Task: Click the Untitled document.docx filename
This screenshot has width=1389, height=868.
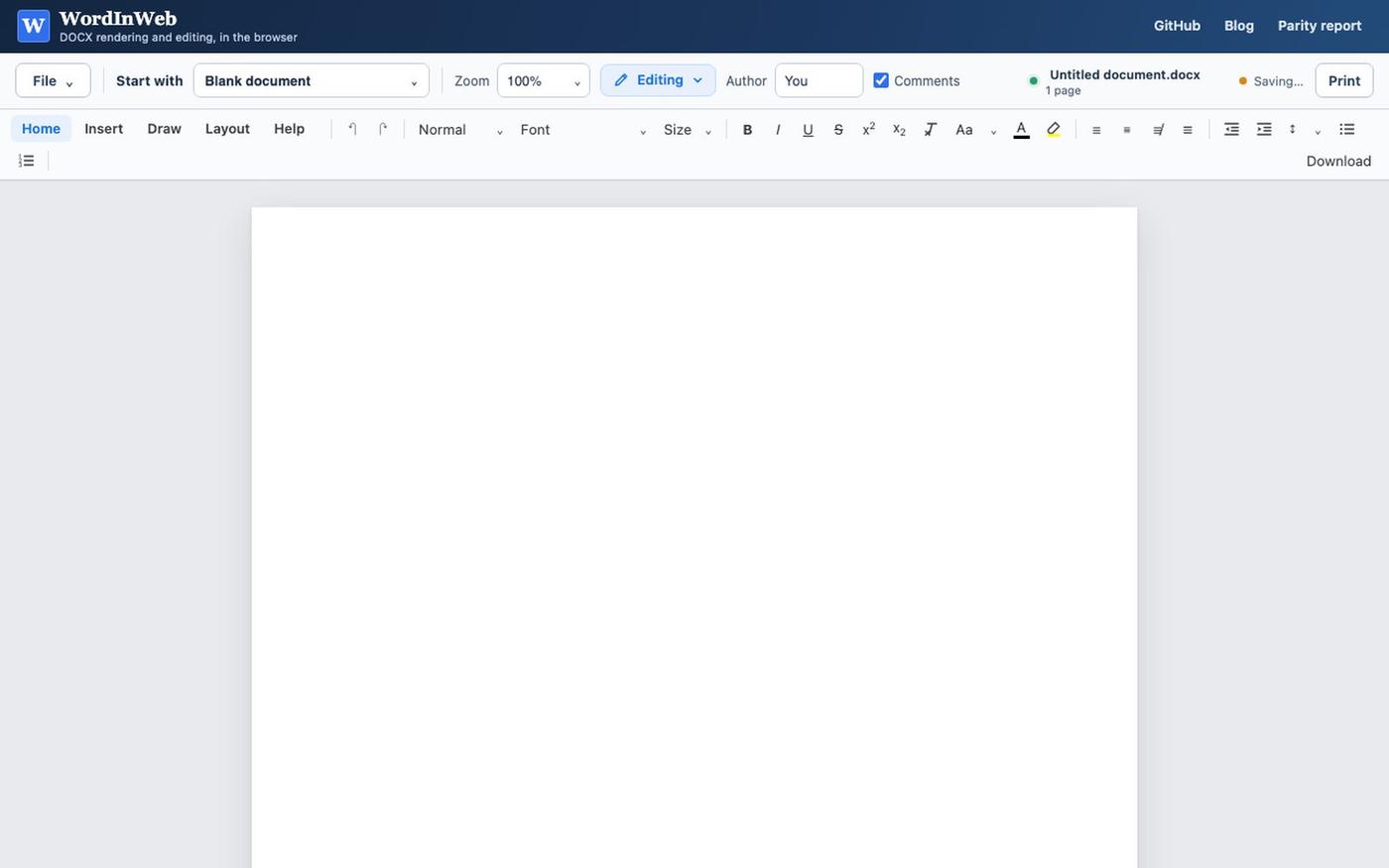Action: click(1125, 74)
